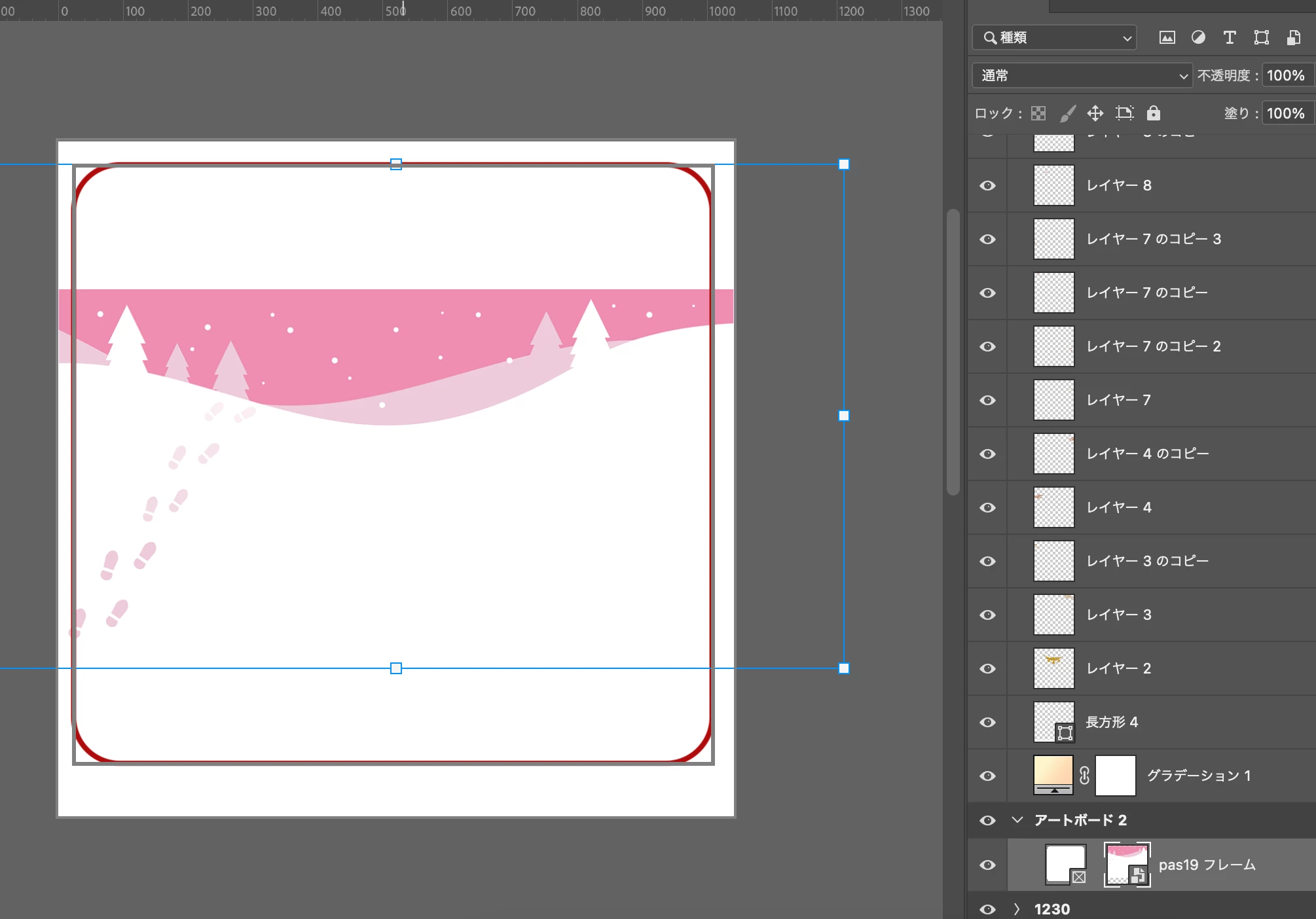Click the lock all padlock icon
Viewport: 1316px width, 919px height.
(1154, 113)
